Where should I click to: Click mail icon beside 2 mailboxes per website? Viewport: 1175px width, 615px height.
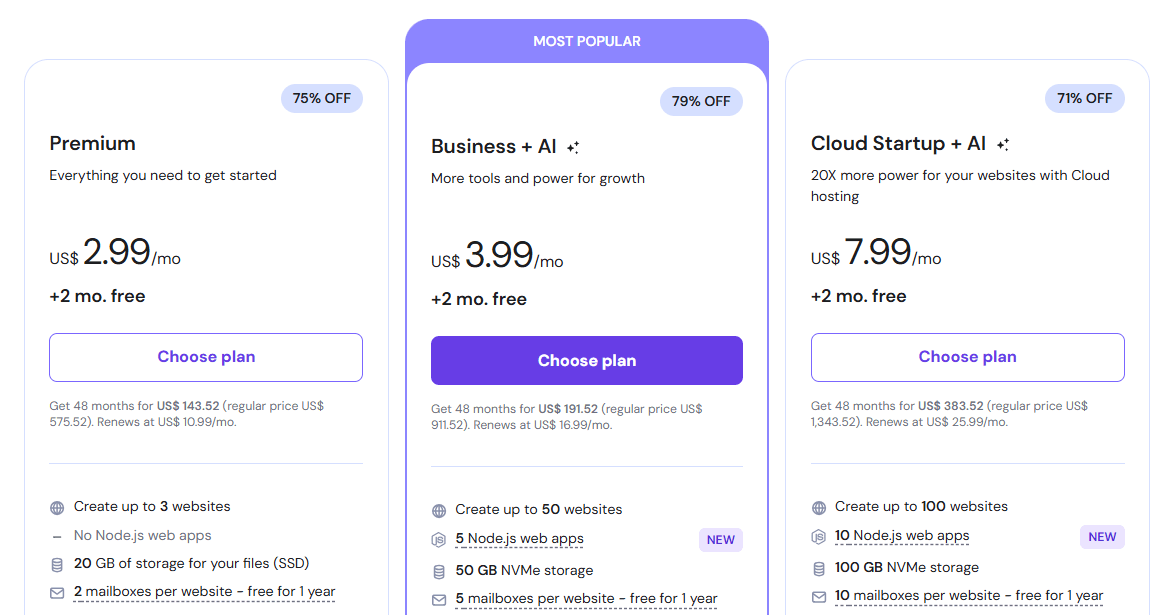(x=57, y=593)
